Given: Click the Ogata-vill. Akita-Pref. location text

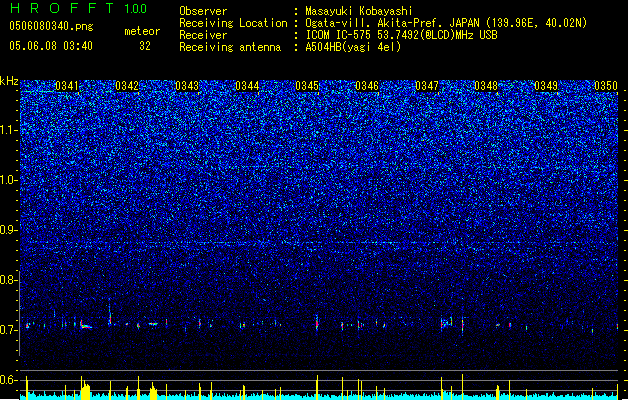Looking at the screenshot, I should (x=446, y=23).
